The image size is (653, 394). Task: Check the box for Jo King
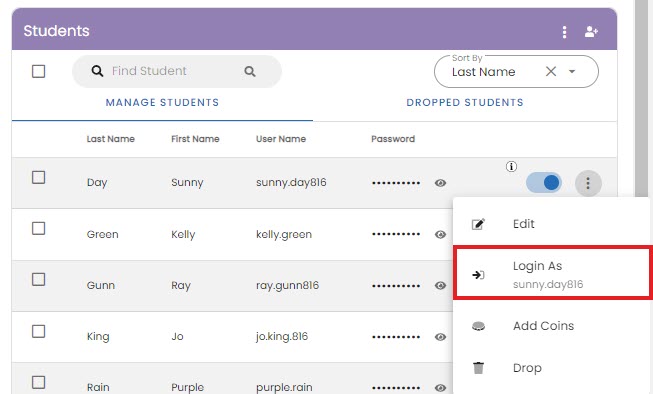tap(38, 332)
